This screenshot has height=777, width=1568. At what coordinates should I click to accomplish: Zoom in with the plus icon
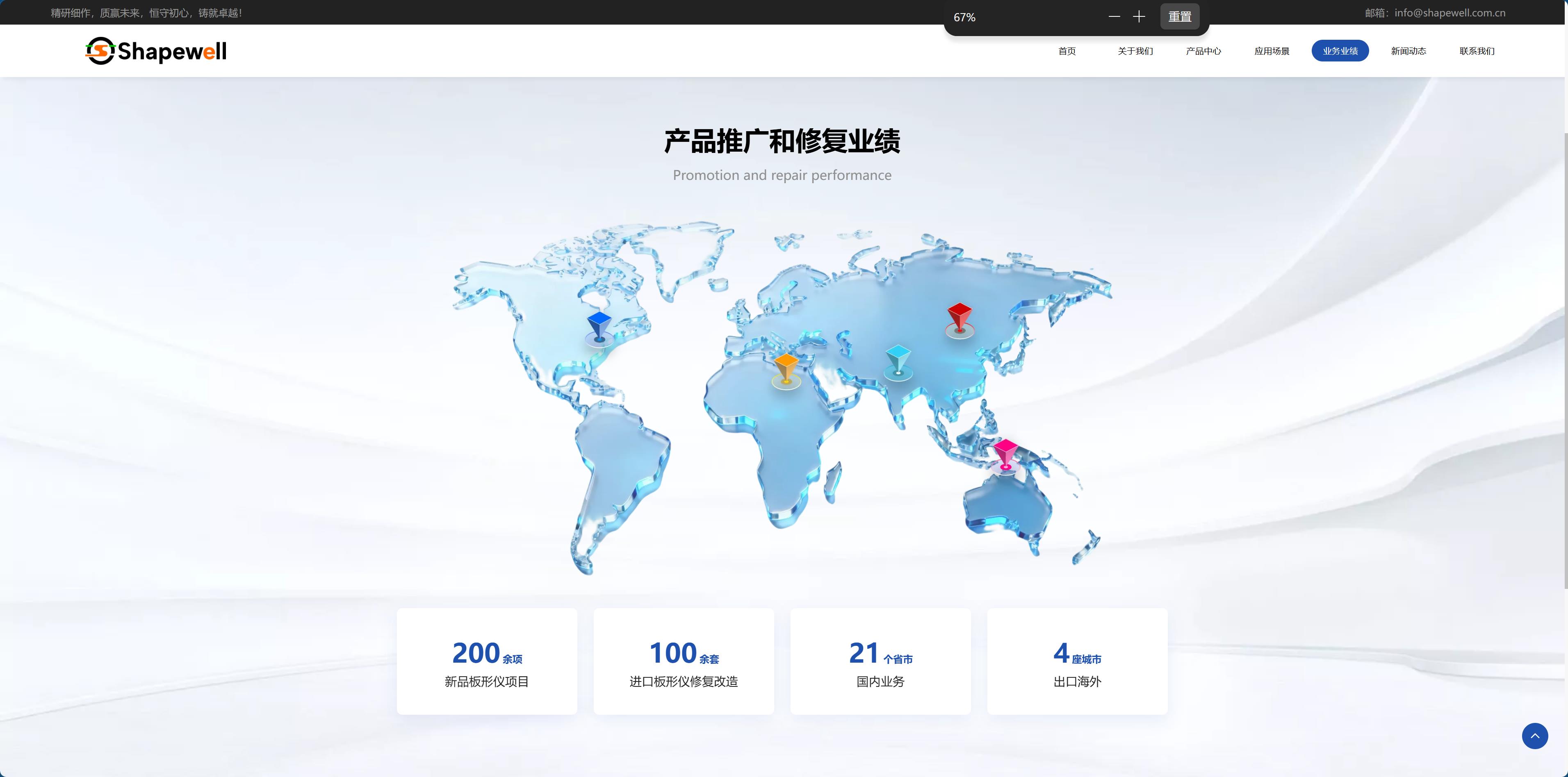pos(1139,17)
